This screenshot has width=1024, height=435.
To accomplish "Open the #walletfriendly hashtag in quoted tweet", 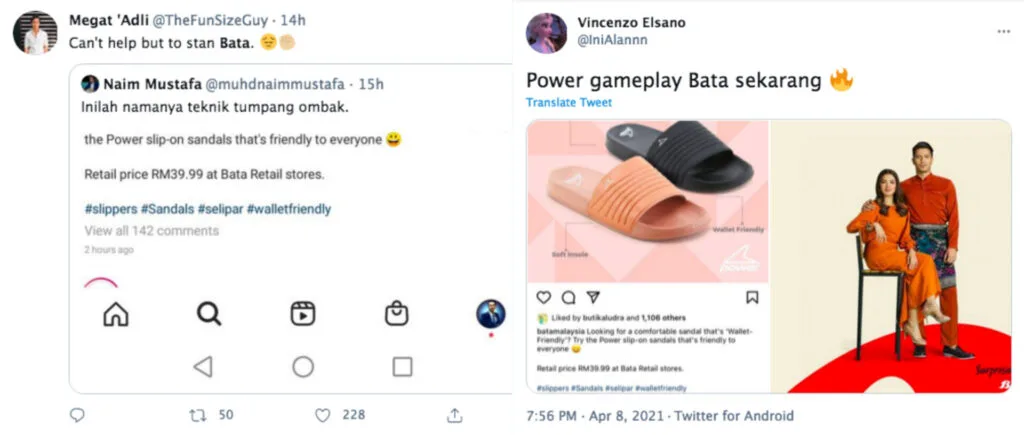I will (x=289, y=209).
